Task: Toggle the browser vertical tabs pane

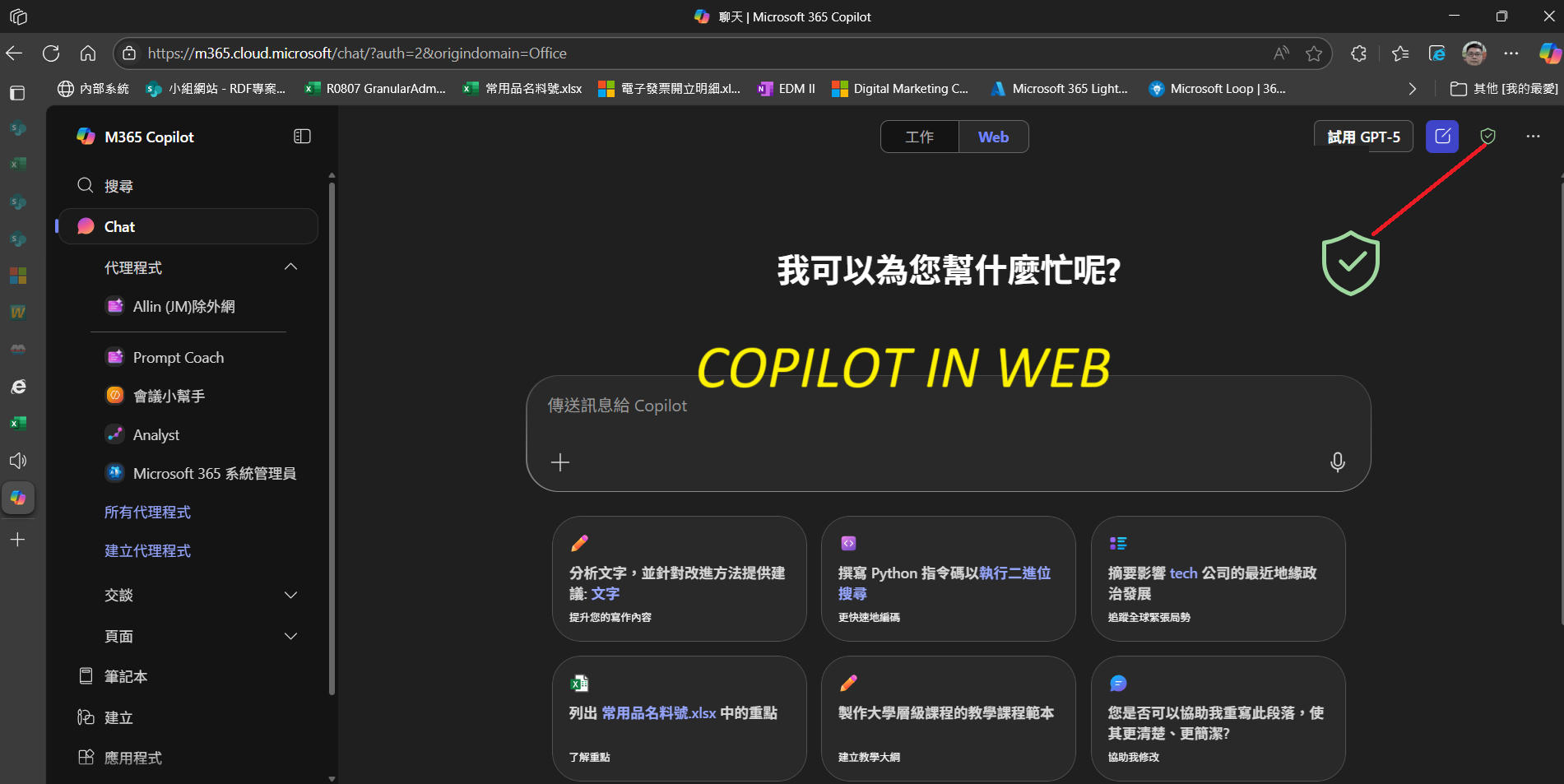Action: coord(17,93)
